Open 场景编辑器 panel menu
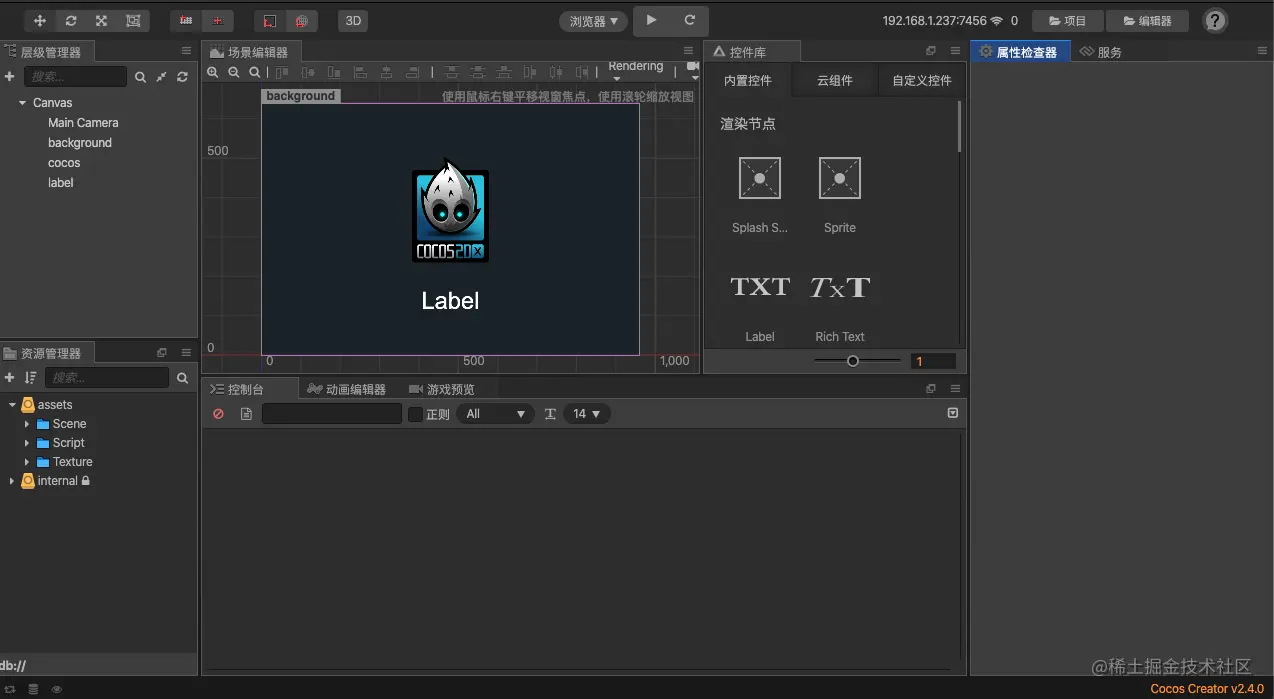Viewport: 1274px width, 699px height. pos(688,51)
